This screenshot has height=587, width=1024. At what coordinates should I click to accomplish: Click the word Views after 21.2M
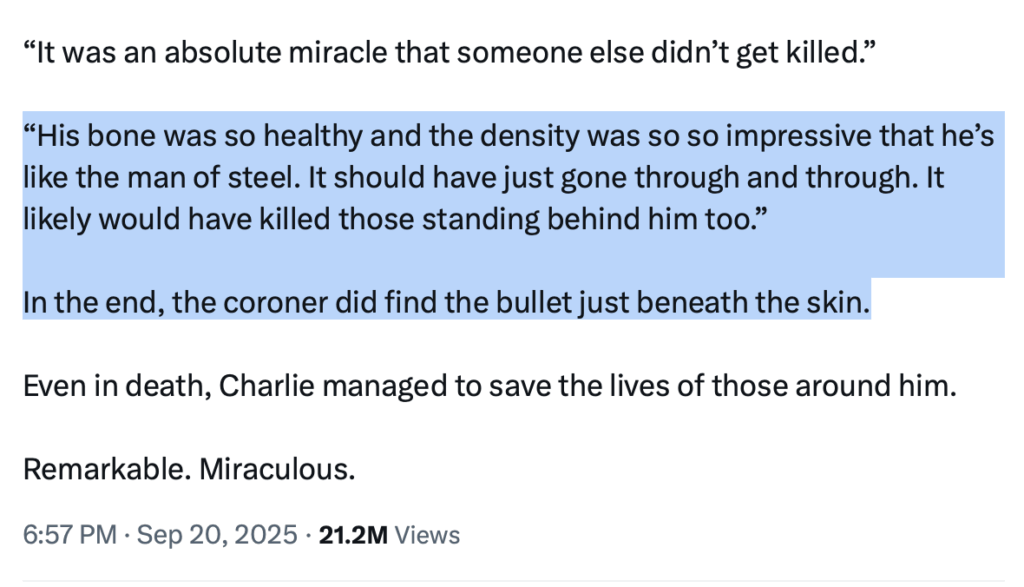coord(428,535)
